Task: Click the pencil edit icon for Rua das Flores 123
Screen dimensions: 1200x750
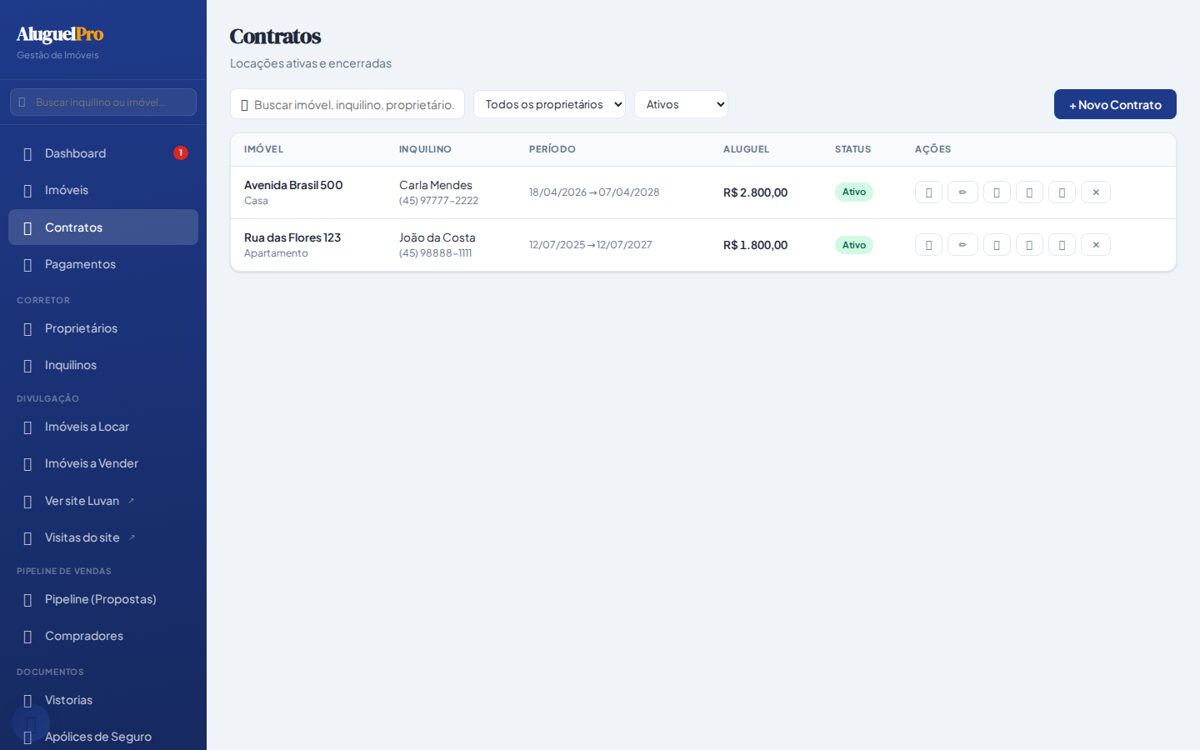Action: click(962, 245)
